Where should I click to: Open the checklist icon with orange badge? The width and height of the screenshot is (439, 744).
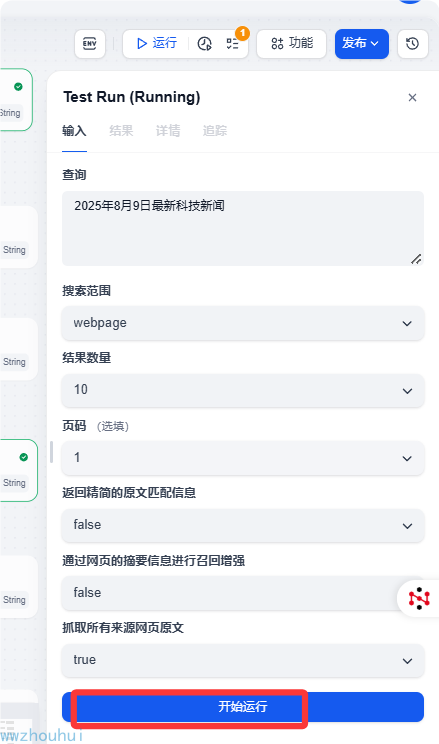233,44
